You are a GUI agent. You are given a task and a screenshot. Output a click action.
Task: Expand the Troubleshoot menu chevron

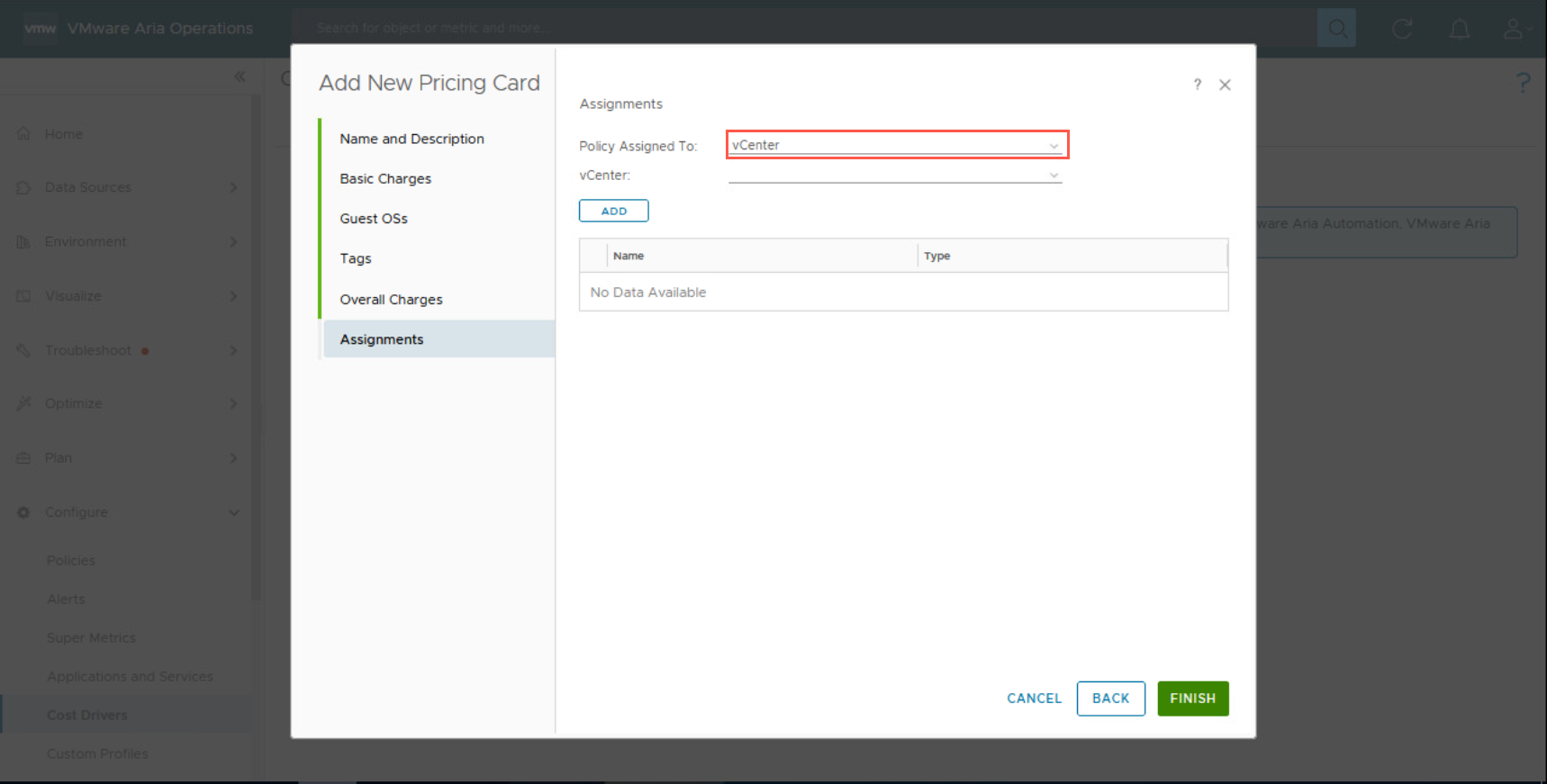[233, 350]
